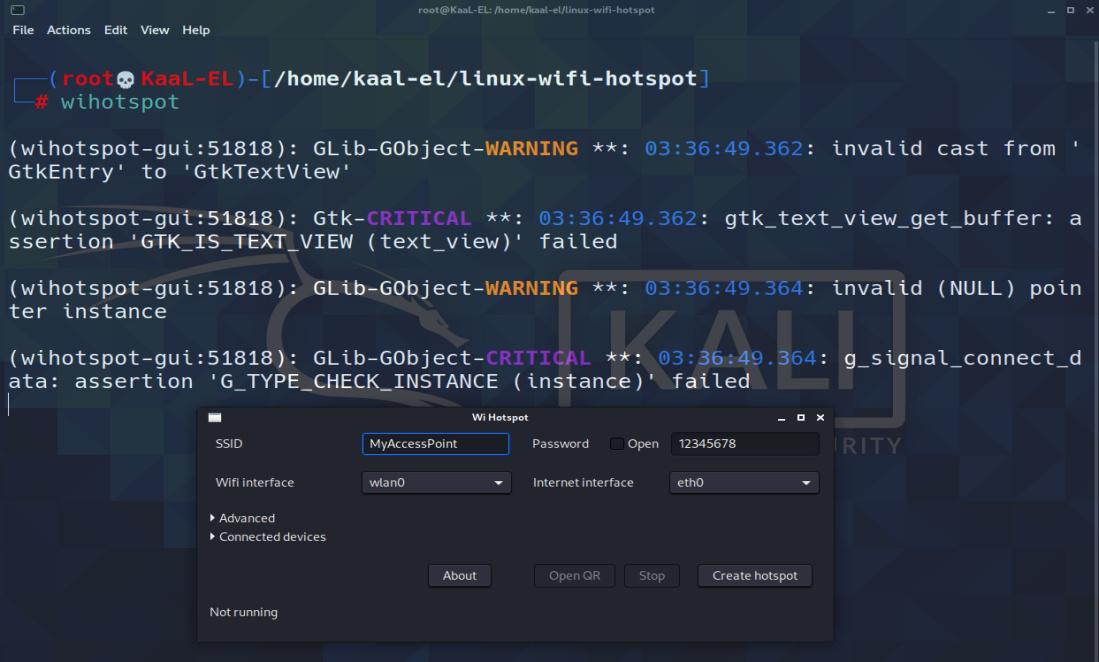The image size is (1099, 662).
Task: Minimize the terminal window
Action: click(1051, 10)
